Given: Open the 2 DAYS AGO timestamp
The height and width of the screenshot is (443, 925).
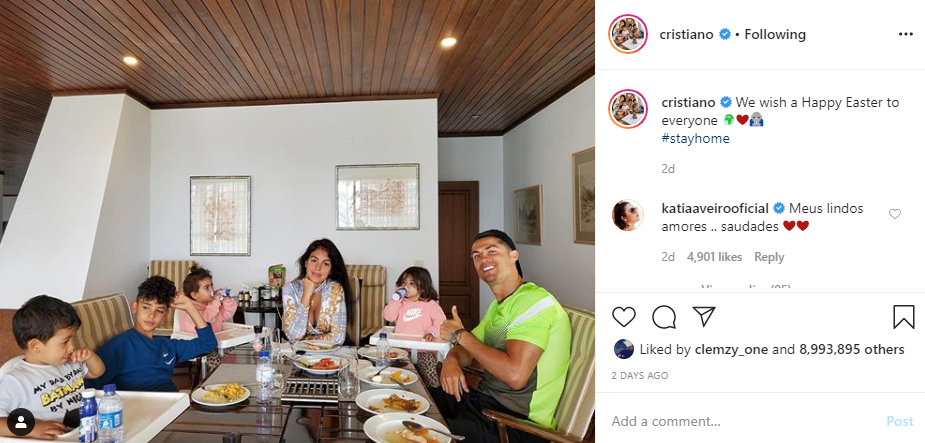Looking at the screenshot, I should click(639, 376).
